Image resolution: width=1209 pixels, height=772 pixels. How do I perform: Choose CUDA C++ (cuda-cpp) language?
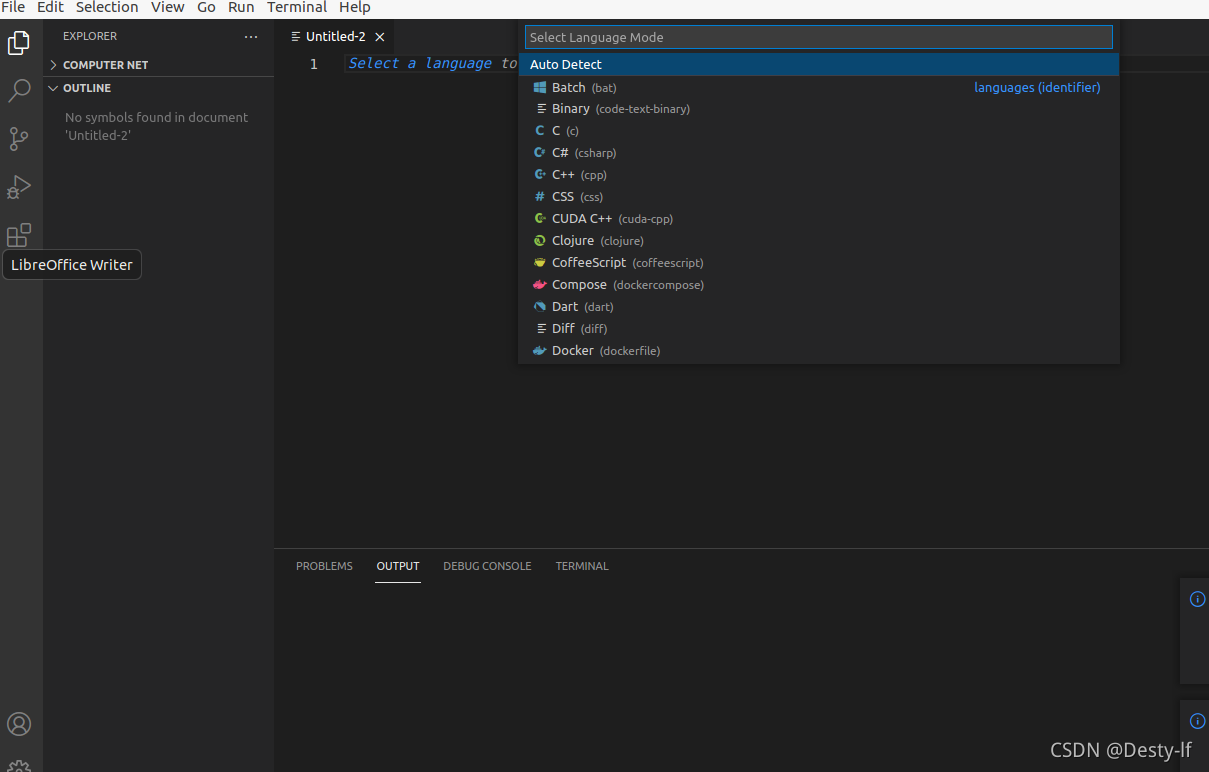(x=818, y=219)
